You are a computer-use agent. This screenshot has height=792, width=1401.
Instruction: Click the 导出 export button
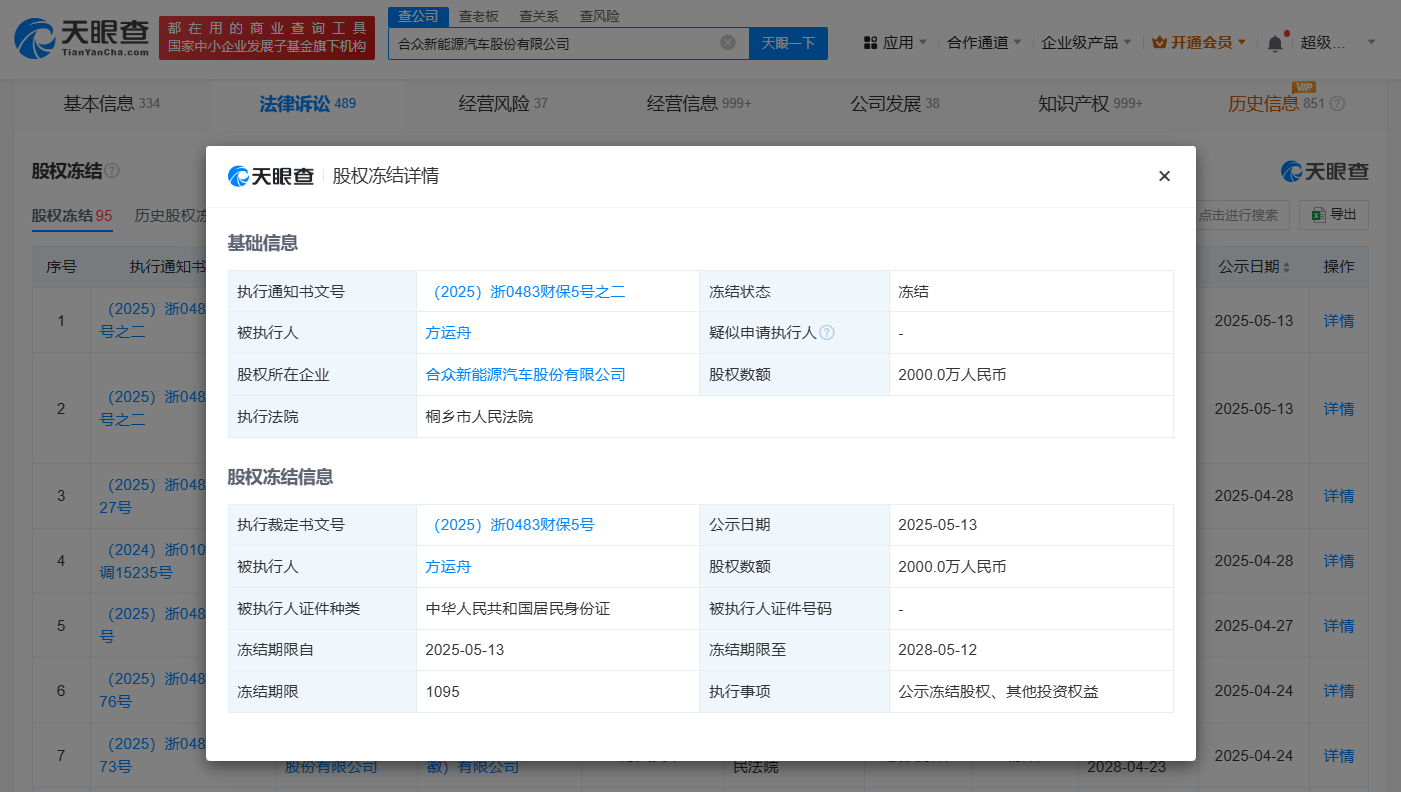tap(1334, 215)
